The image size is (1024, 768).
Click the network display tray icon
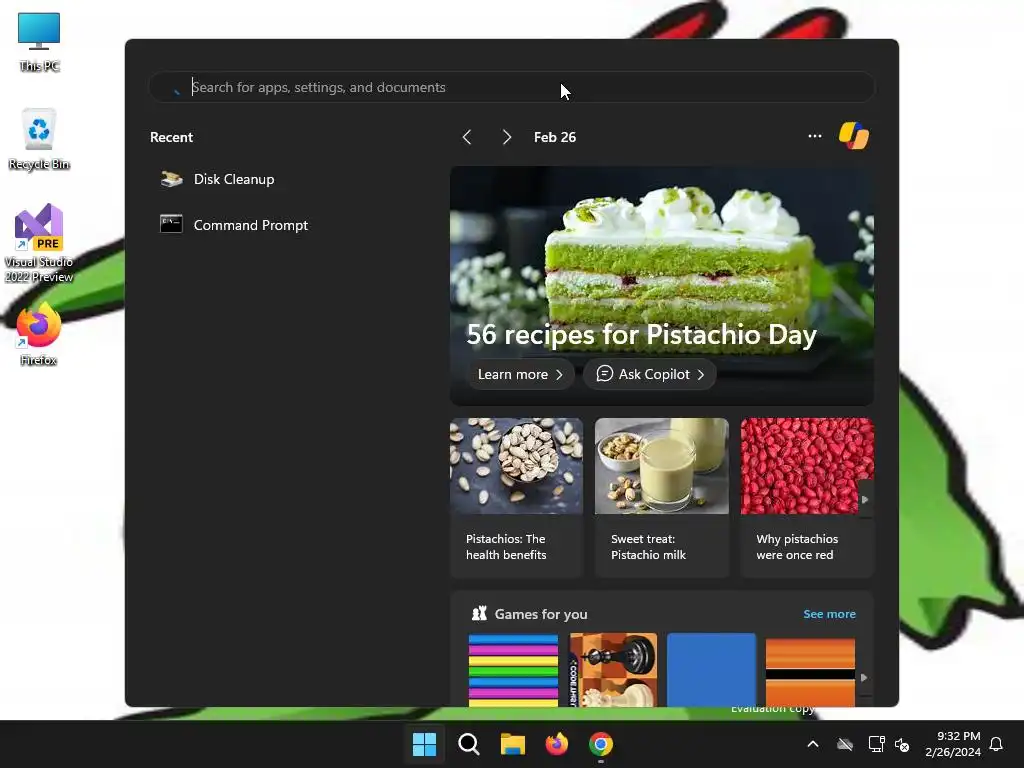(x=876, y=744)
